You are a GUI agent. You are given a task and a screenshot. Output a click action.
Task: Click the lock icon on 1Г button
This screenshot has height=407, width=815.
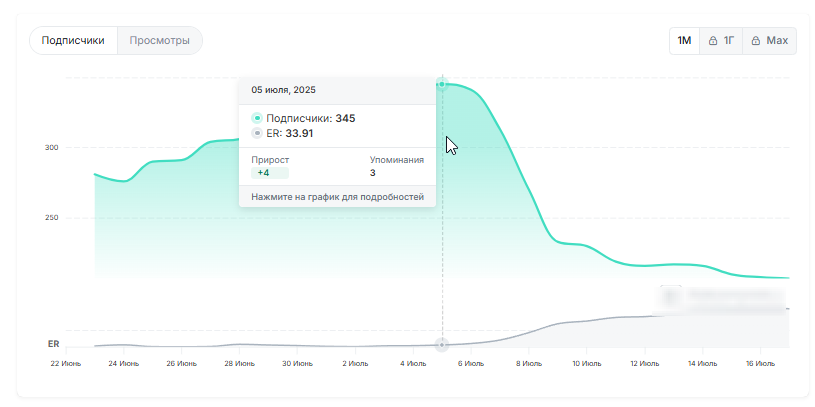(x=713, y=41)
